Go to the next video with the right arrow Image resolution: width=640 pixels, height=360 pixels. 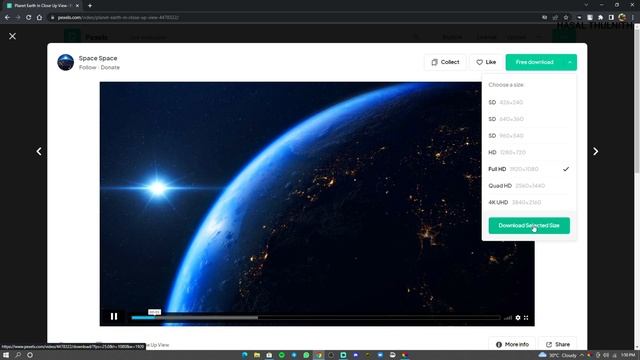596,151
